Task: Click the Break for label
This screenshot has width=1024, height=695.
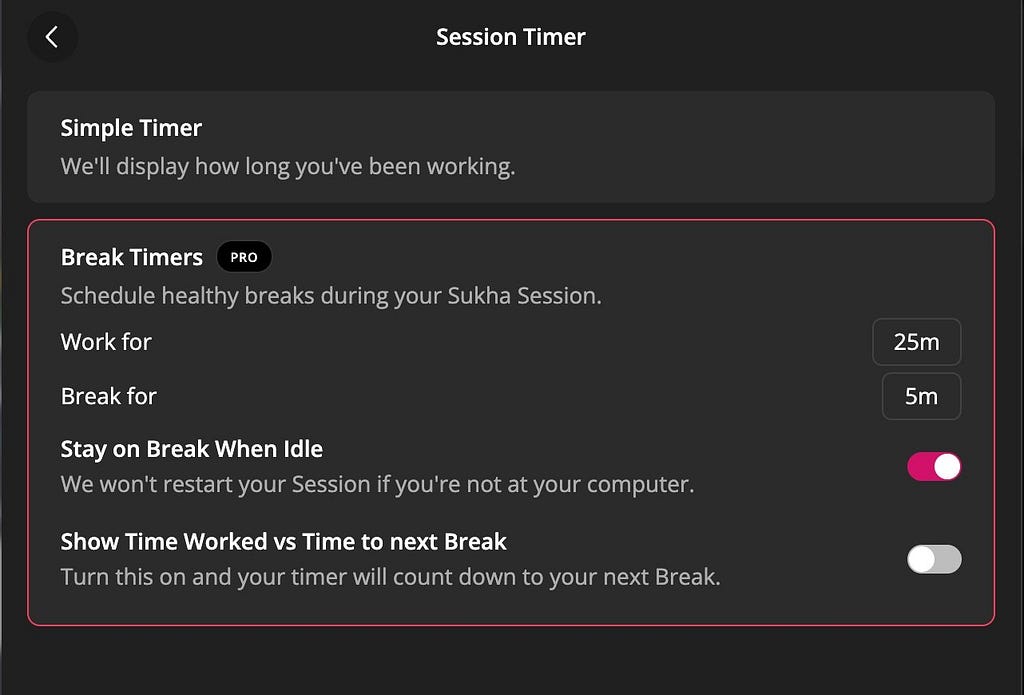Action: (x=108, y=396)
